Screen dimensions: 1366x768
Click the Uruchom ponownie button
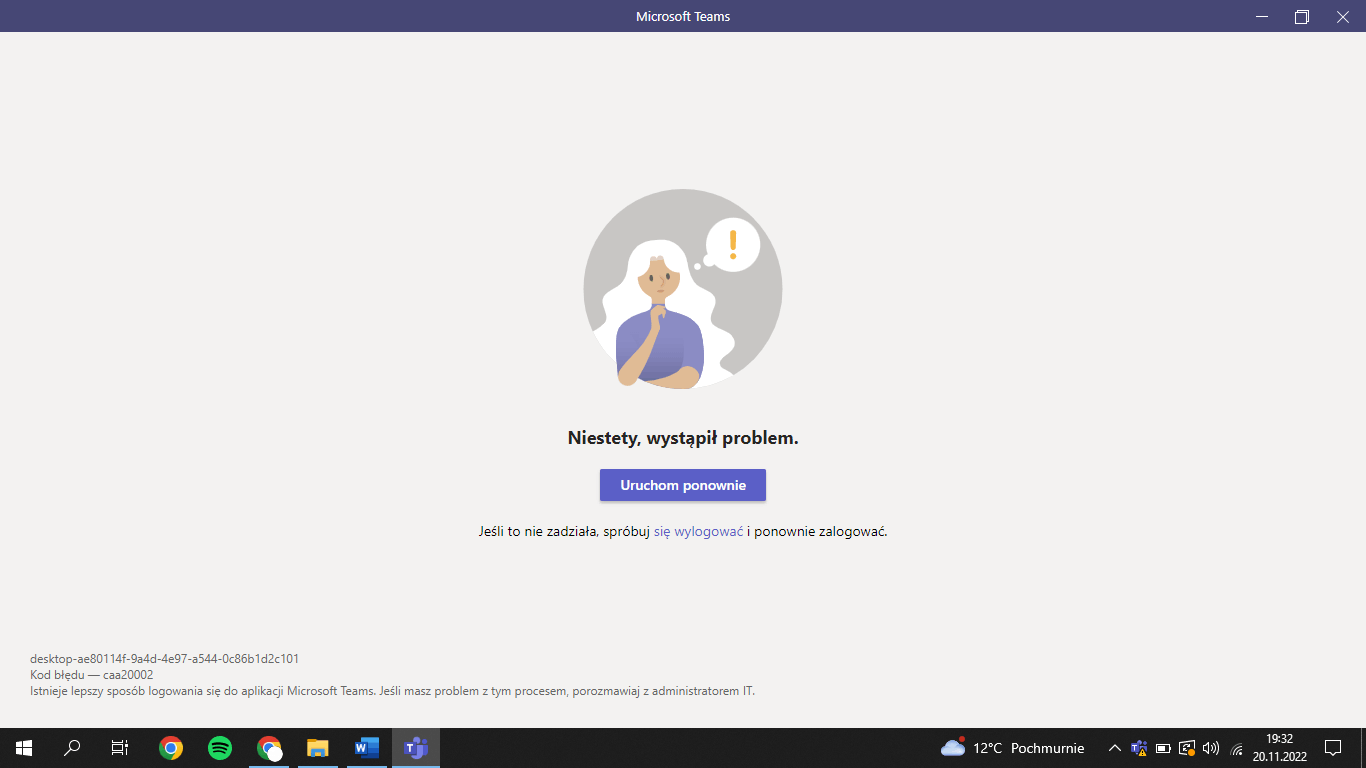point(682,485)
